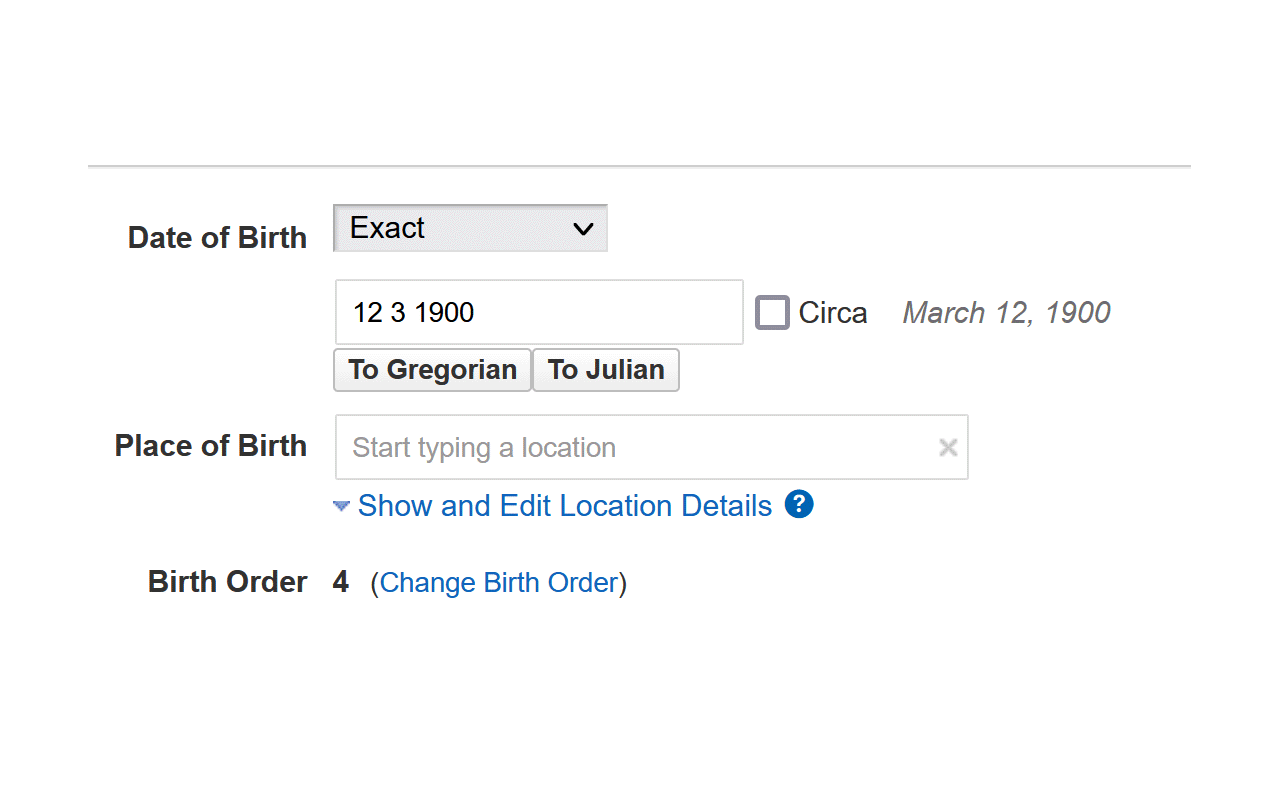Clear the location field using the x icon
This screenshot has height=800, width=1280.
point(948,447)
